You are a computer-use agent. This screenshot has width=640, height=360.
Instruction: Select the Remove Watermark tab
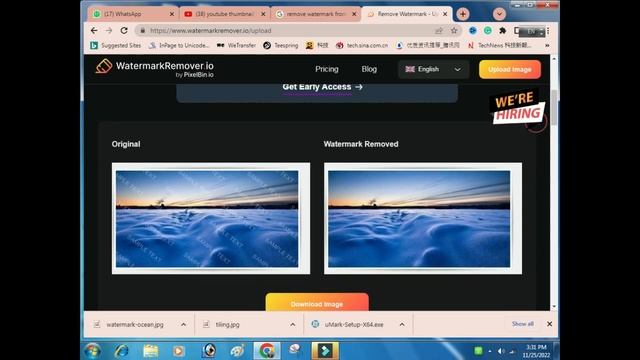tap(406, 14)
